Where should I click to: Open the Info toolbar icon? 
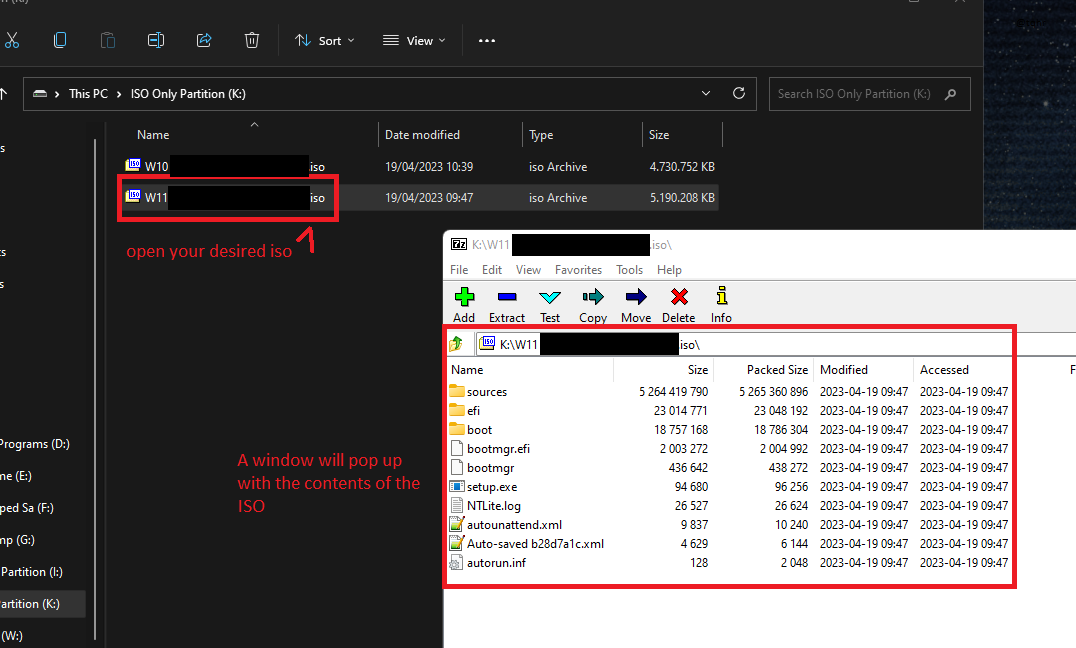point(721,297)
